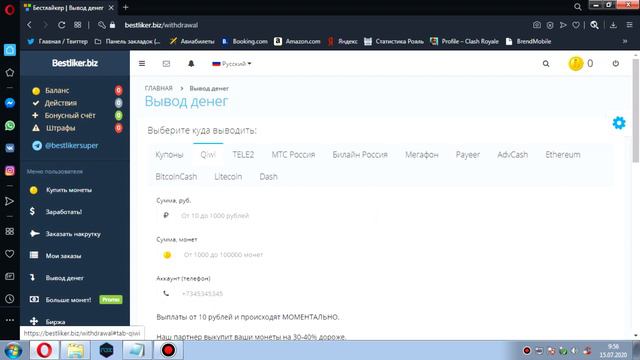Open the Opera menu logo

pyautogui.click(x=9, y=9)
